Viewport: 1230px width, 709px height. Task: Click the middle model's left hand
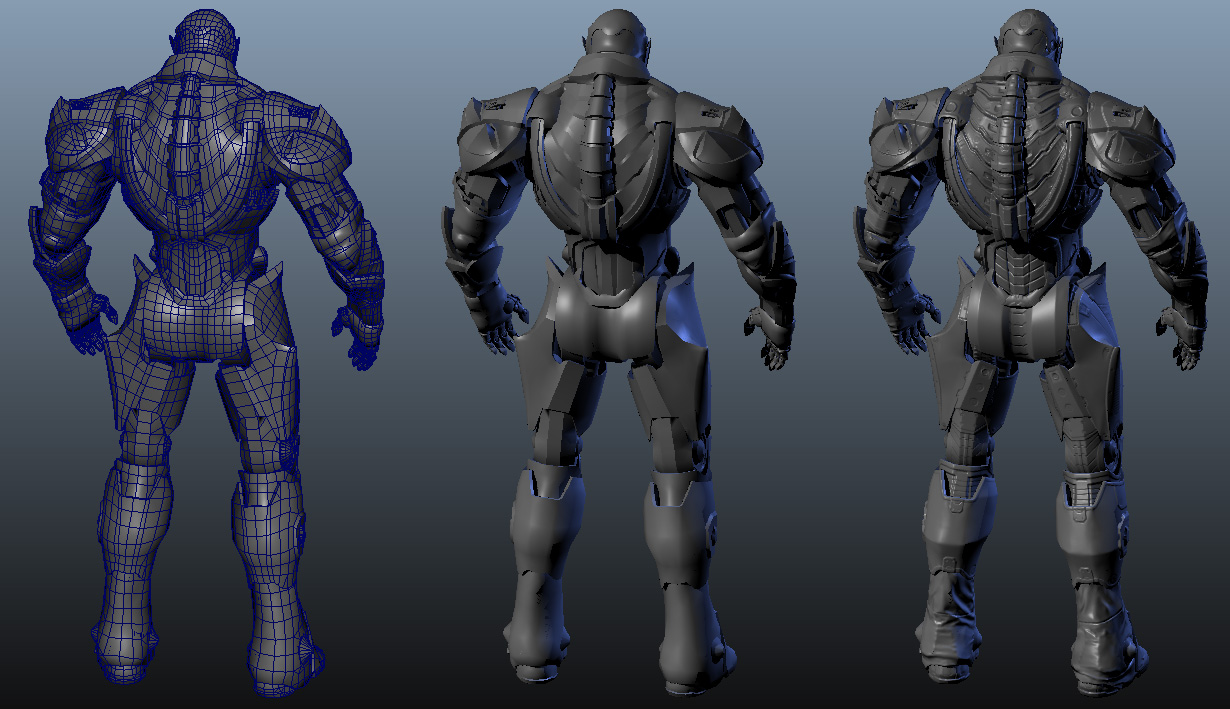(503, 325)
